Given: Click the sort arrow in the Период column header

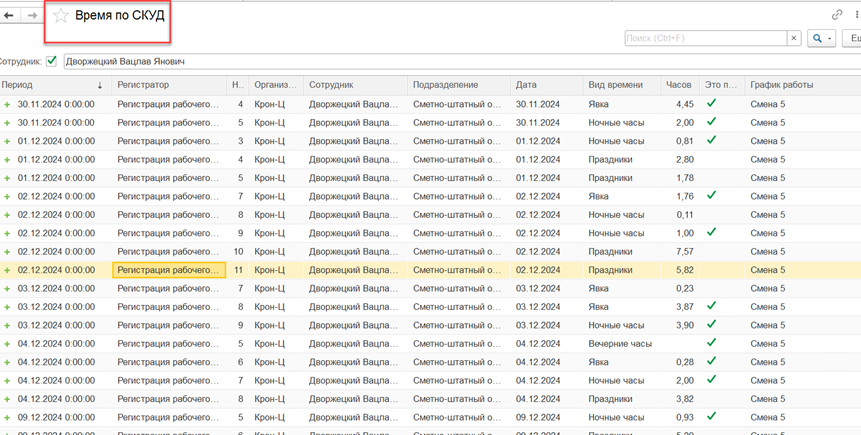Looking at the screenshot, I should pos(100,85).
